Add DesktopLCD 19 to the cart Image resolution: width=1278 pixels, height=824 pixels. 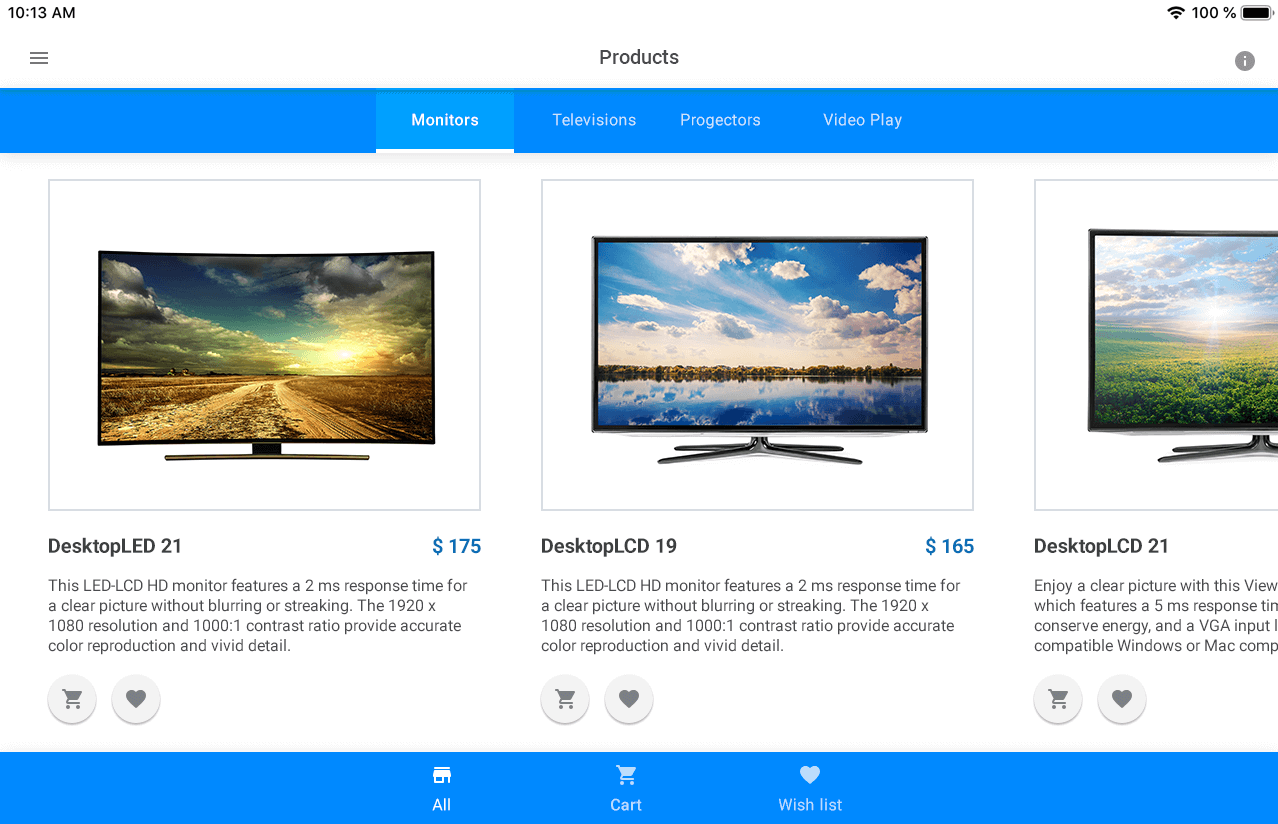point(564,699)
